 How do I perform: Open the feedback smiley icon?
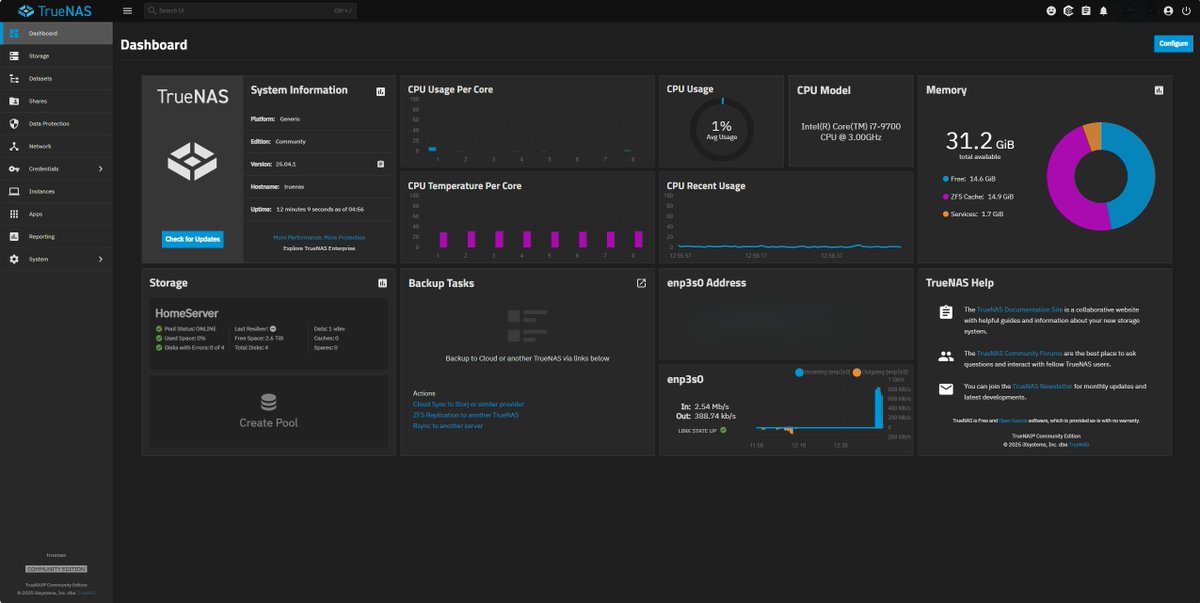coord(1051,11)
